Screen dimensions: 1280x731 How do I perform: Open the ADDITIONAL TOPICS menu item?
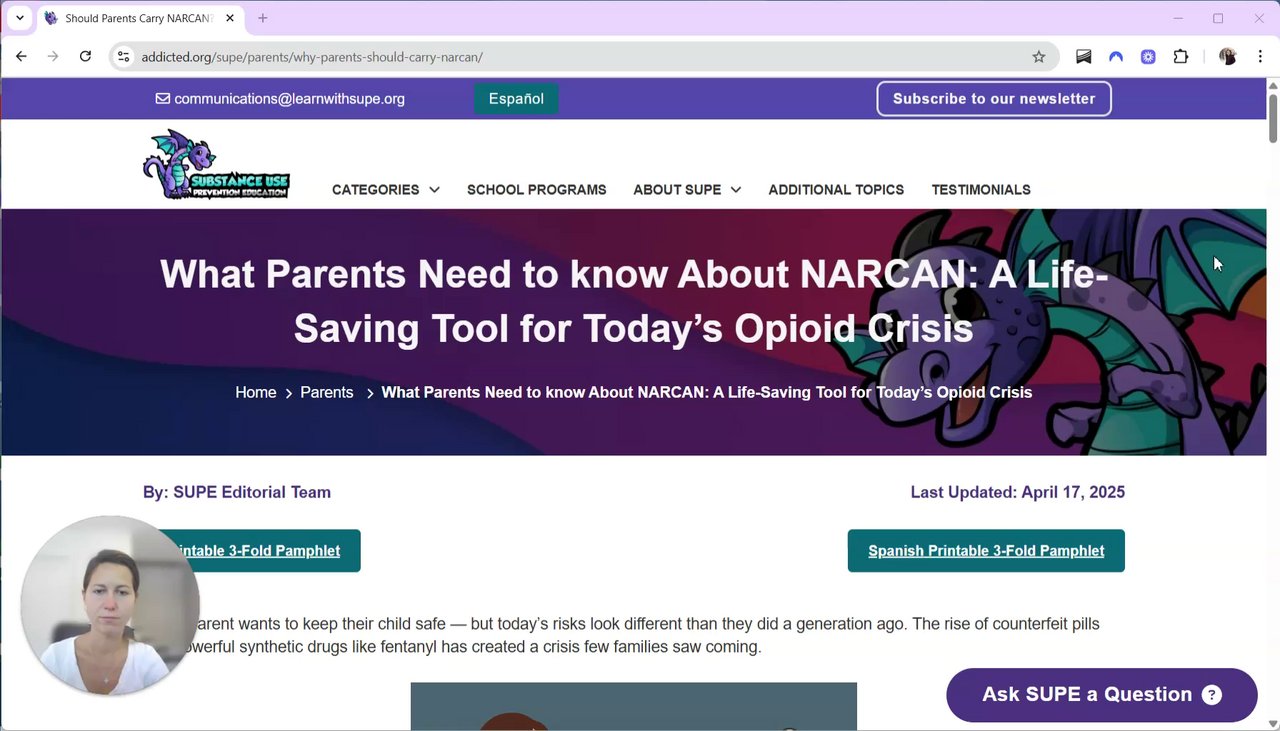(x=836, y=190)
